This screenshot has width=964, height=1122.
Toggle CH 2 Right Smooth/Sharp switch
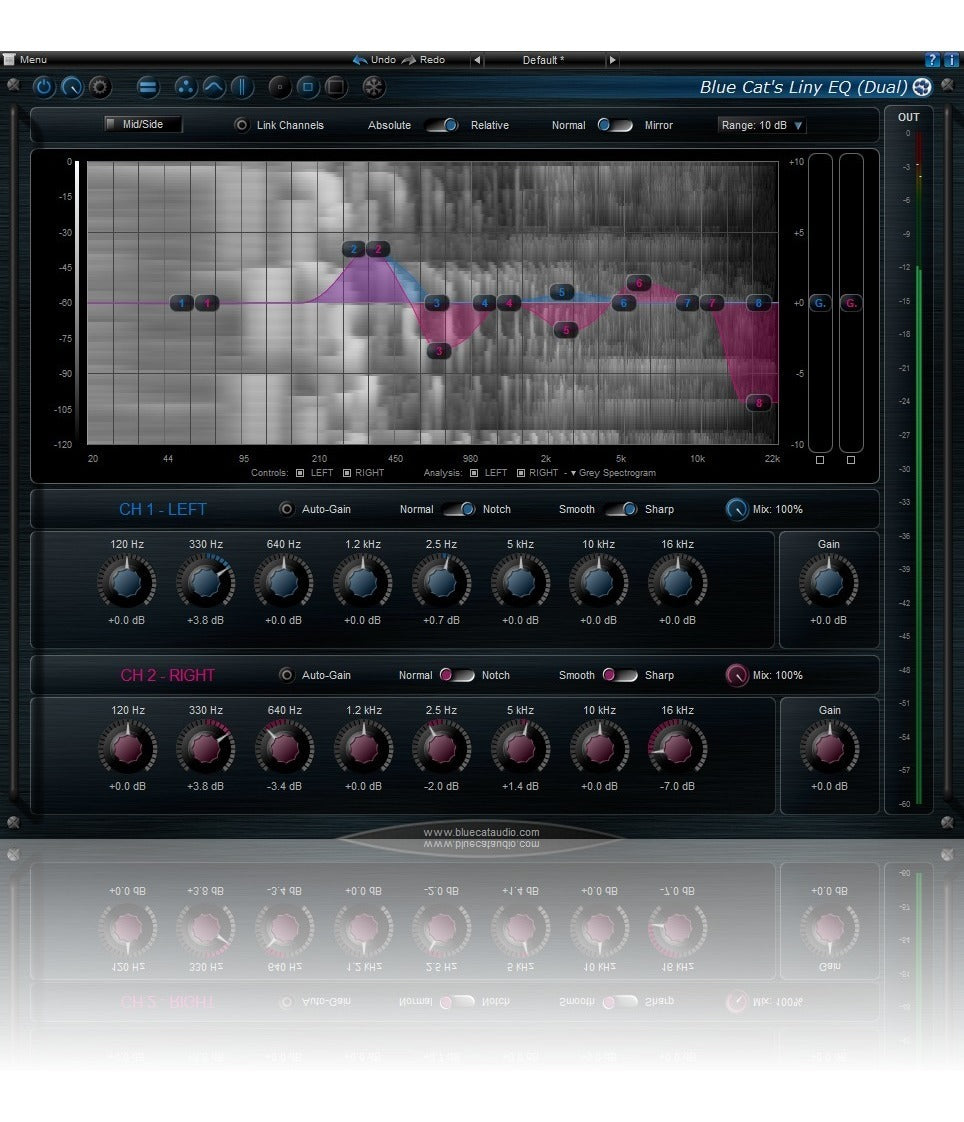(620, 675)
